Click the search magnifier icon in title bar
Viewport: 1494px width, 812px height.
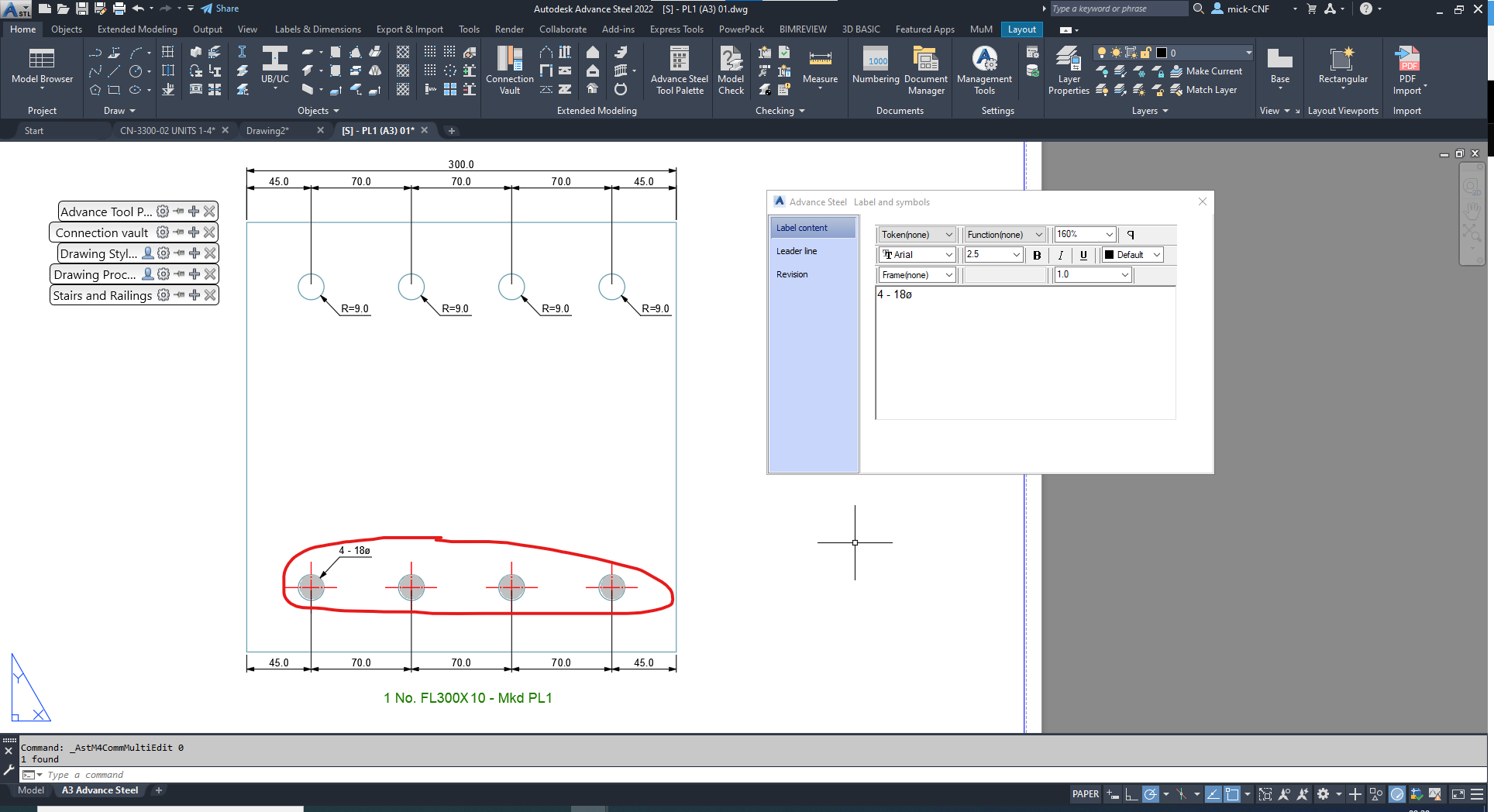click(1198, 9)
